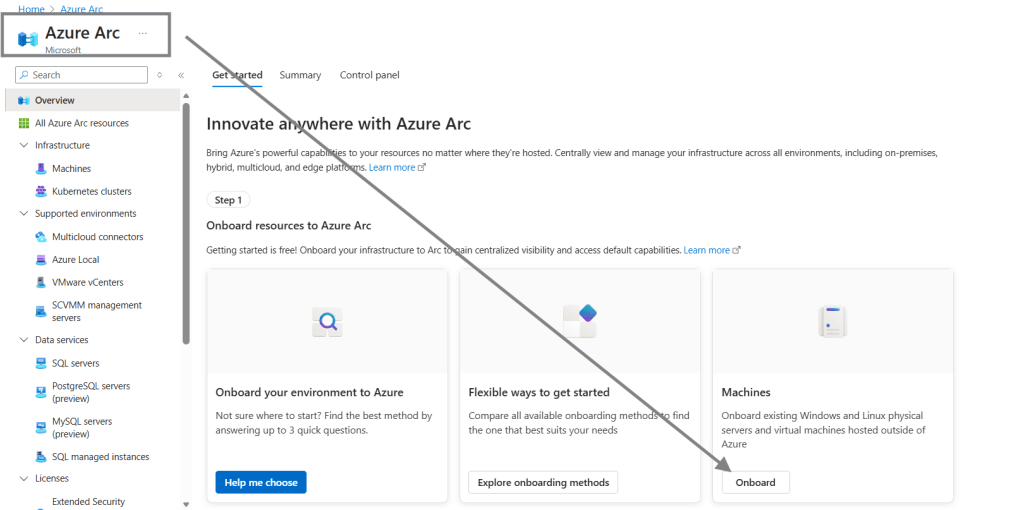
Task: Click the Onboard button under Machines
Action: (x=755, y=482)
